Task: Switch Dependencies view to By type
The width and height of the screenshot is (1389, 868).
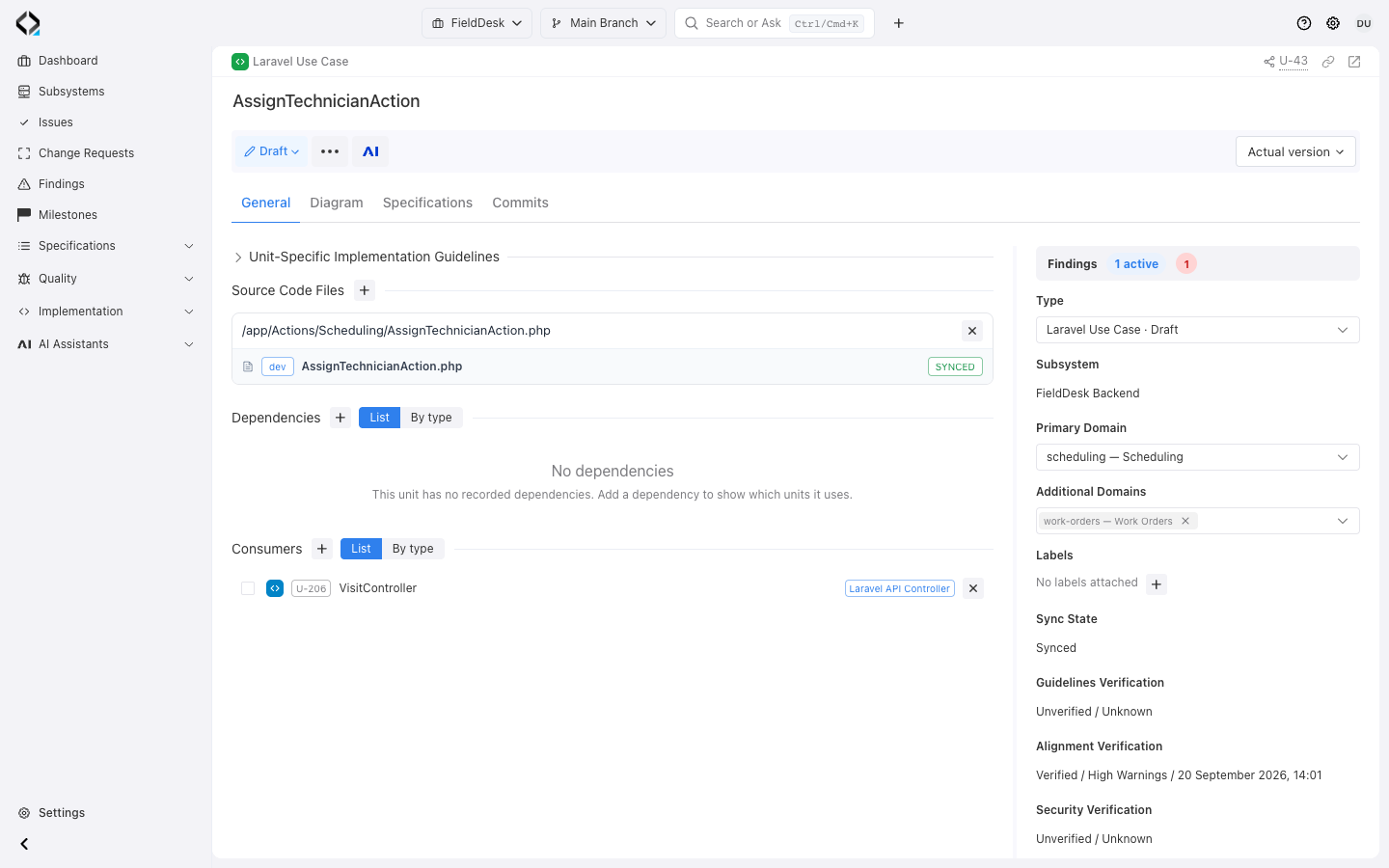Action: coord(431,418)
